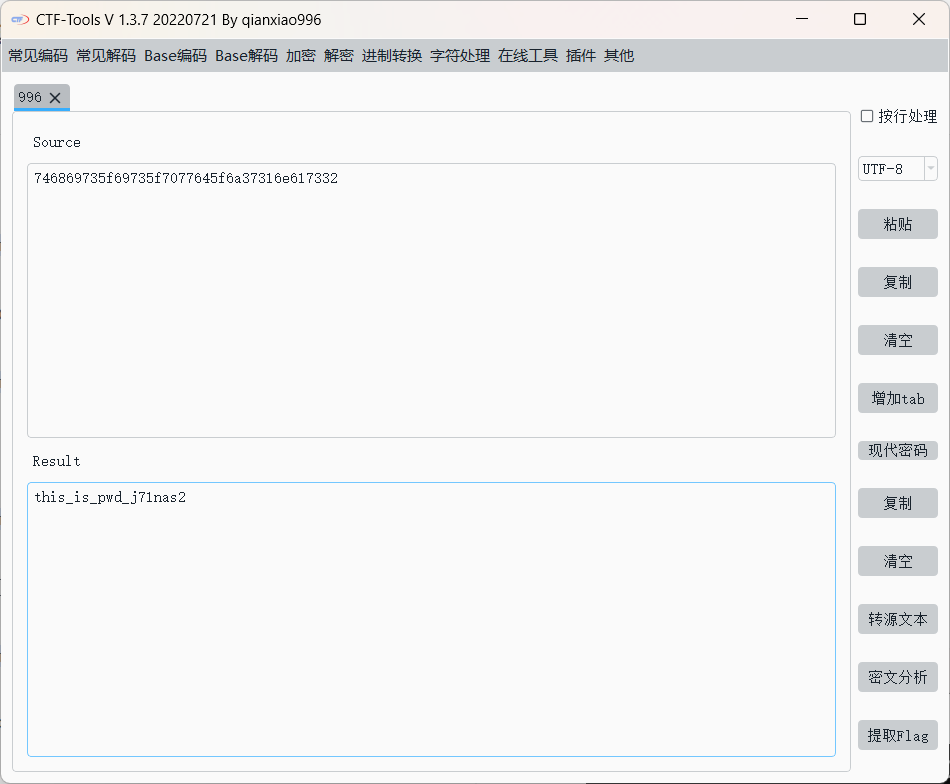Click 转源文本 to move result to source
Screen dimensions: 950x784
pyautogui.click(x=897, y=619)
